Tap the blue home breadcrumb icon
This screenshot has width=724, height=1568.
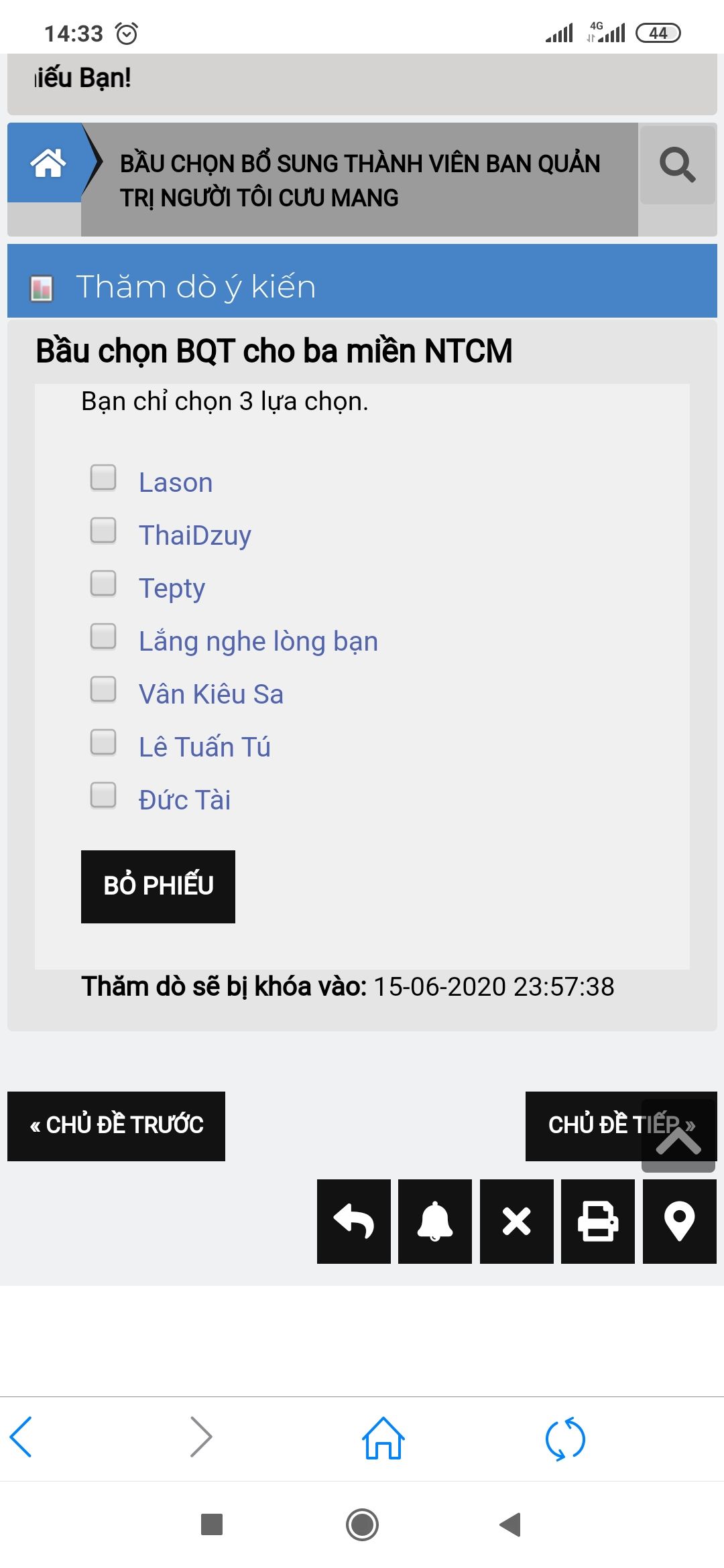point(48,163)
